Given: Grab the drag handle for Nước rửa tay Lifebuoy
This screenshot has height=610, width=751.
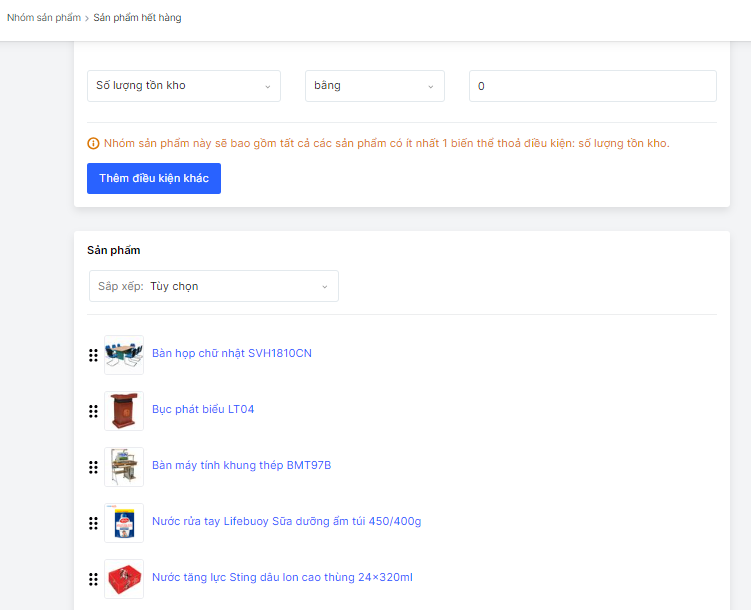Looking at the screenshot, I should coord(93,523).
